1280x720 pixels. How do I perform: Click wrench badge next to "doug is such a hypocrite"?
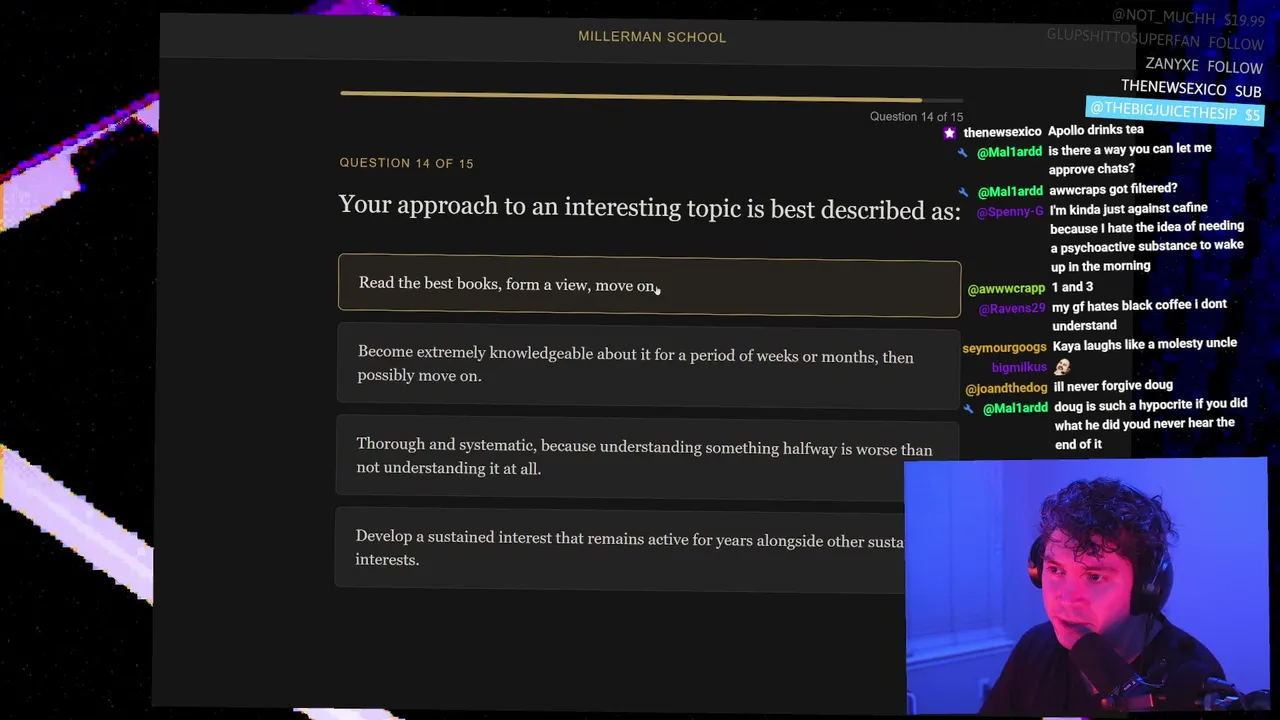968,409
